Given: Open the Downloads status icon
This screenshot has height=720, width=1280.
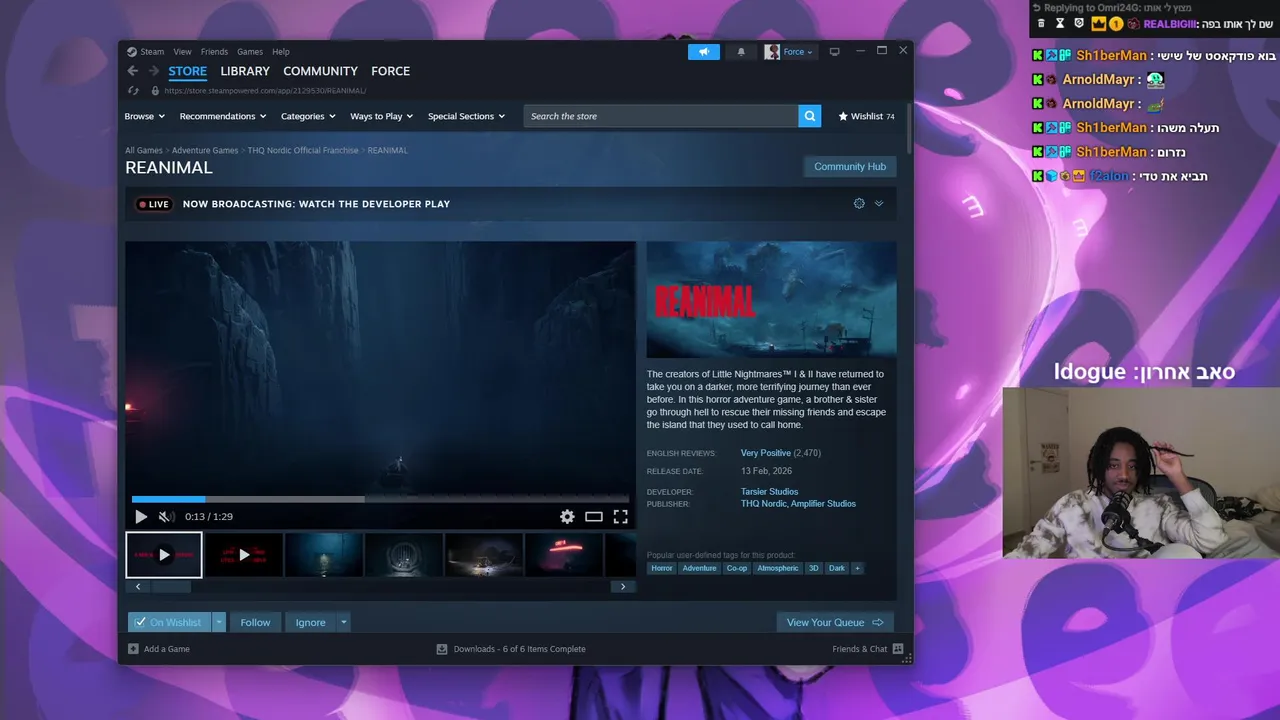Looking at the screenshot, I should point(442,649).
